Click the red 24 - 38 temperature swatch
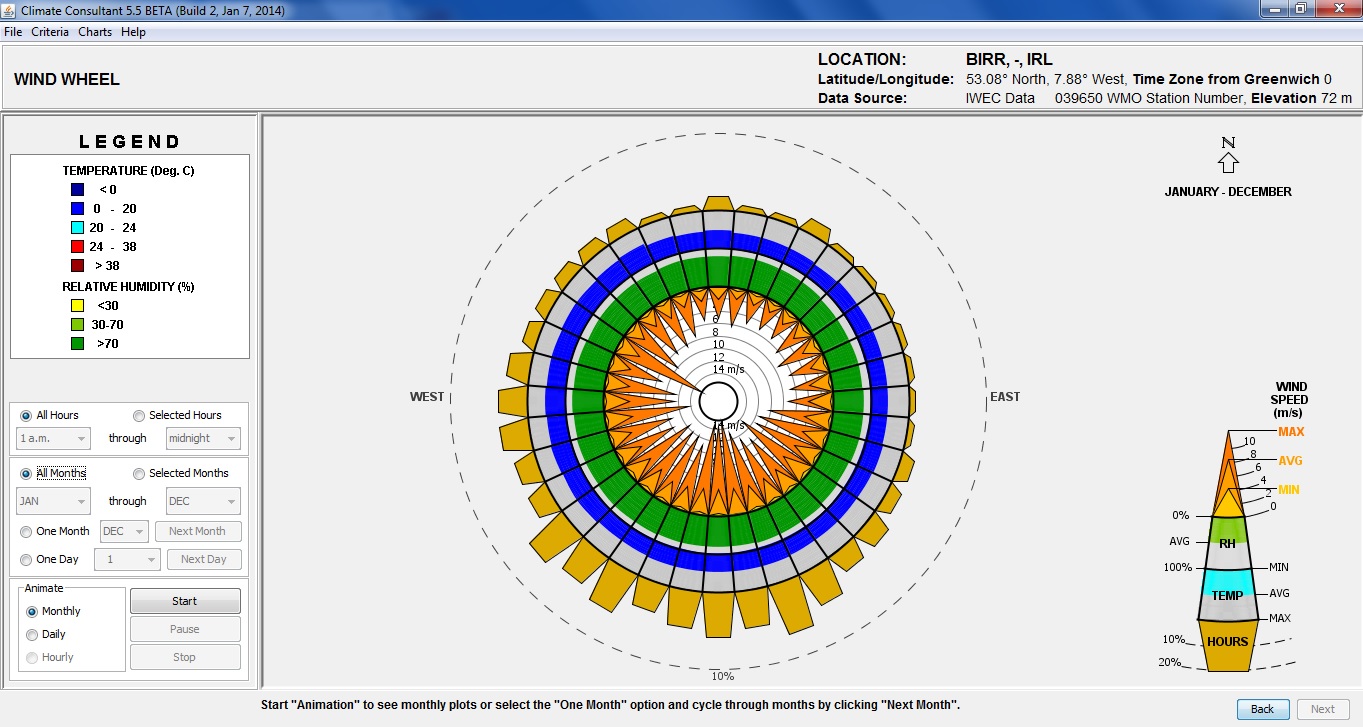The image size is (1363, 727). pos(78,247)
